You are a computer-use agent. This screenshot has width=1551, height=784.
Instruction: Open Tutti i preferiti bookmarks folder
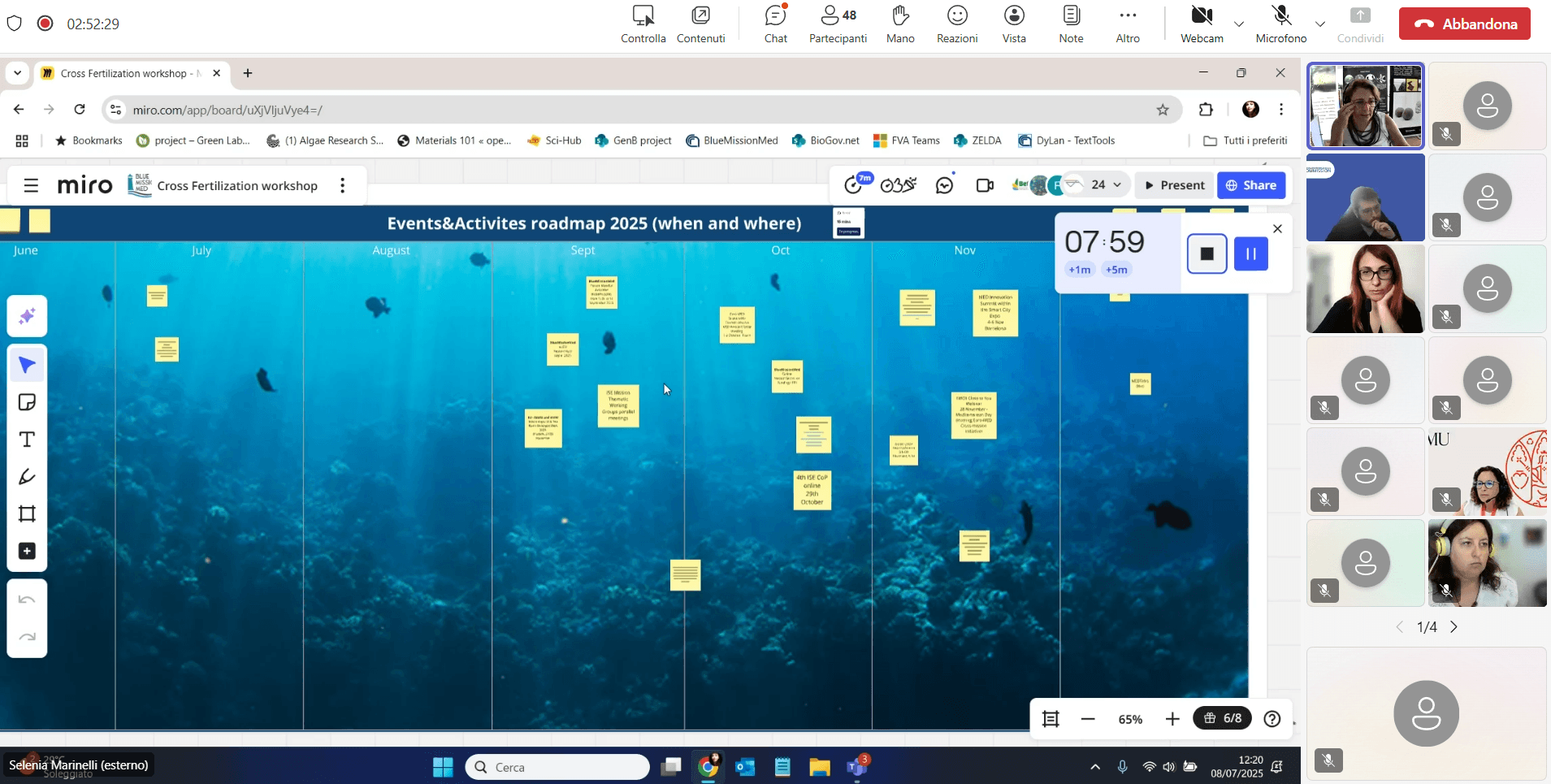tap(1245, 141)
